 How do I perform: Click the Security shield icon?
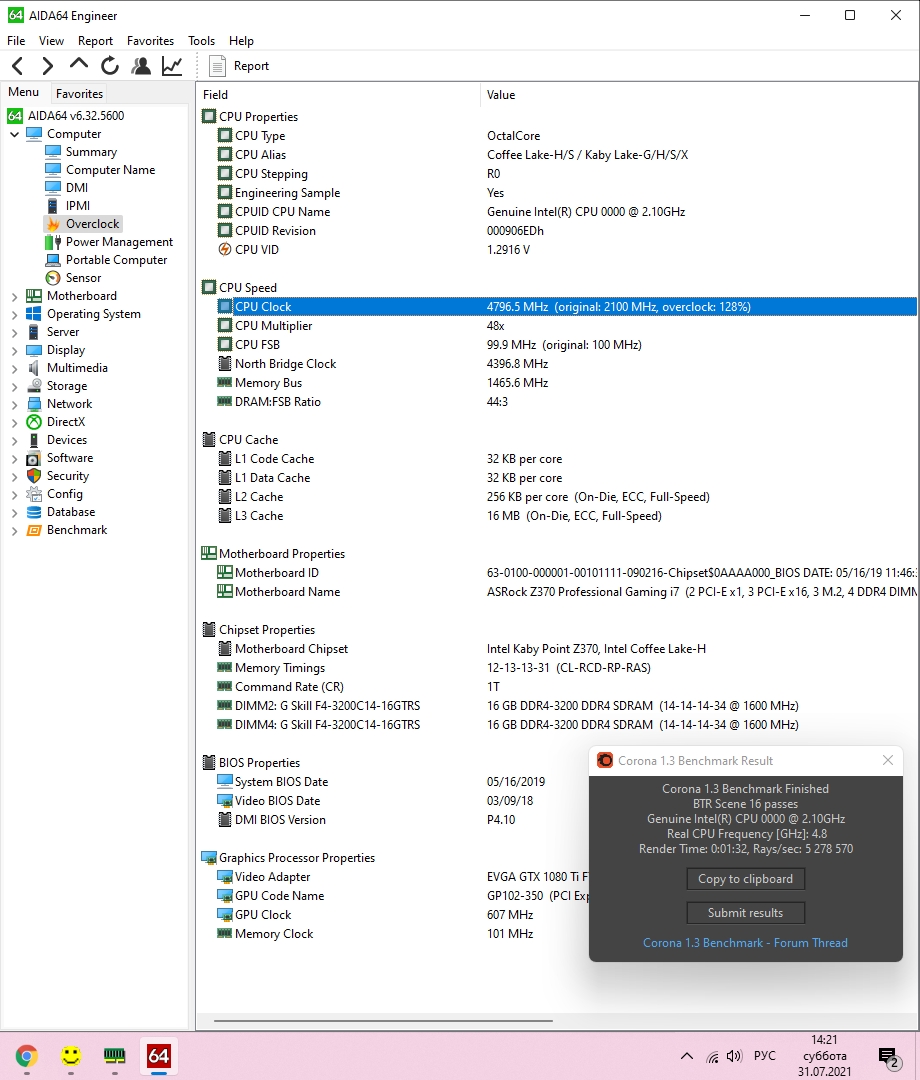click(x=34, y=476)
